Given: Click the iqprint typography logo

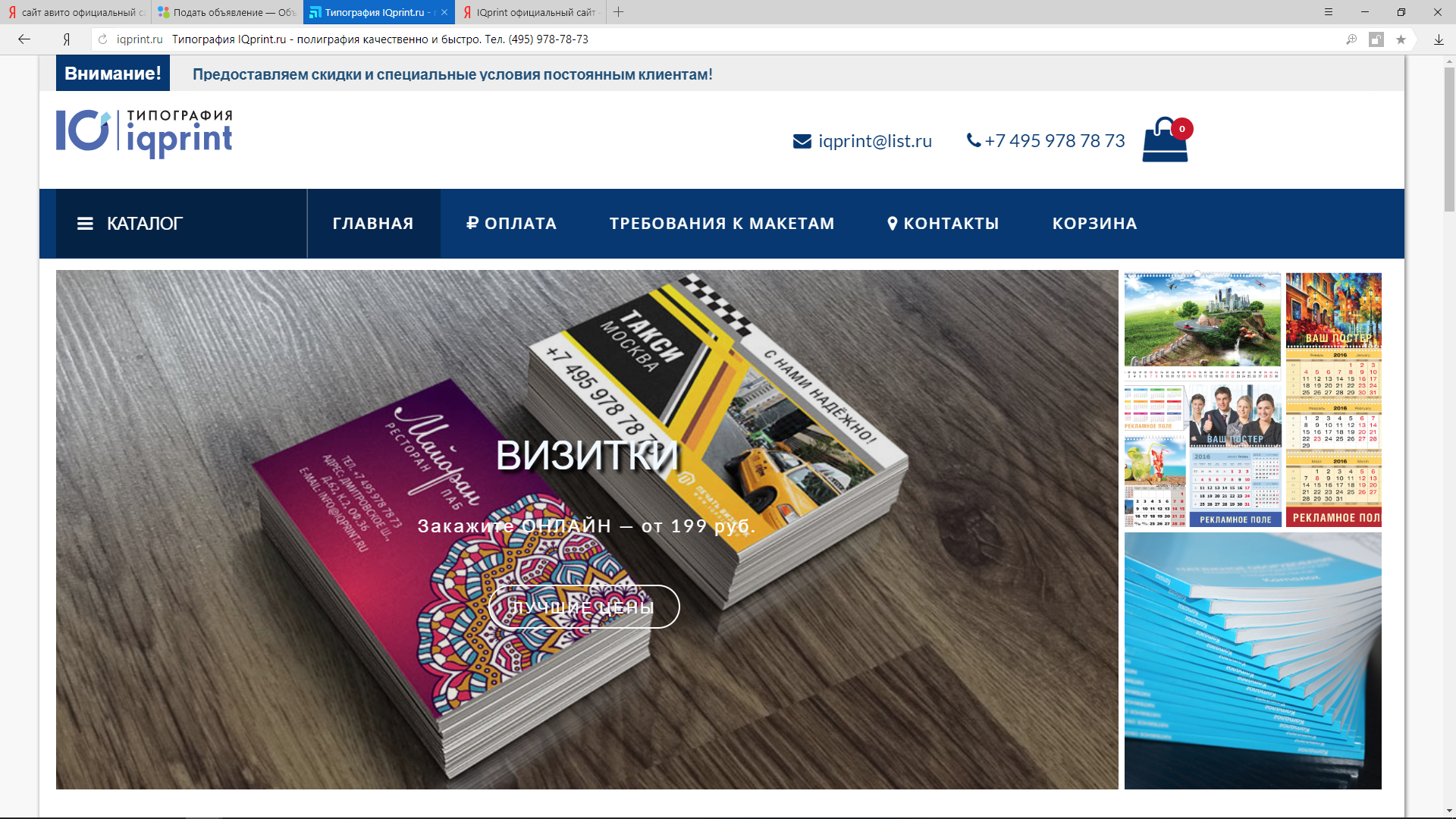Looking at the screenshot, I should (144, 133).
